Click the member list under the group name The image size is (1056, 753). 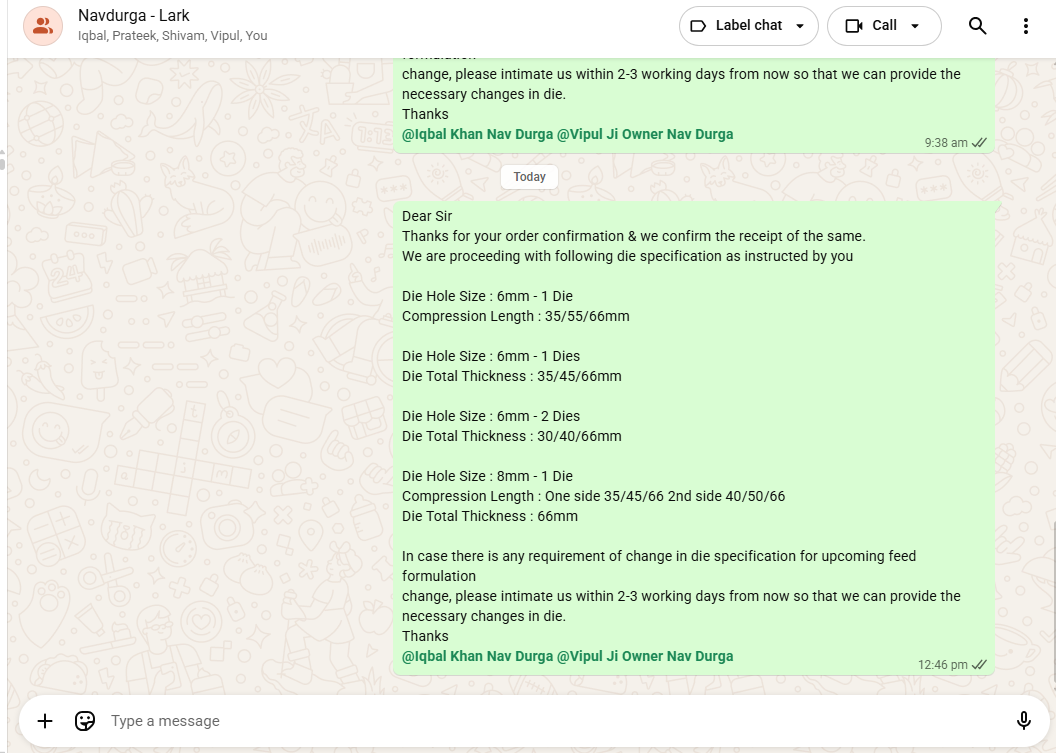[172, 36]
